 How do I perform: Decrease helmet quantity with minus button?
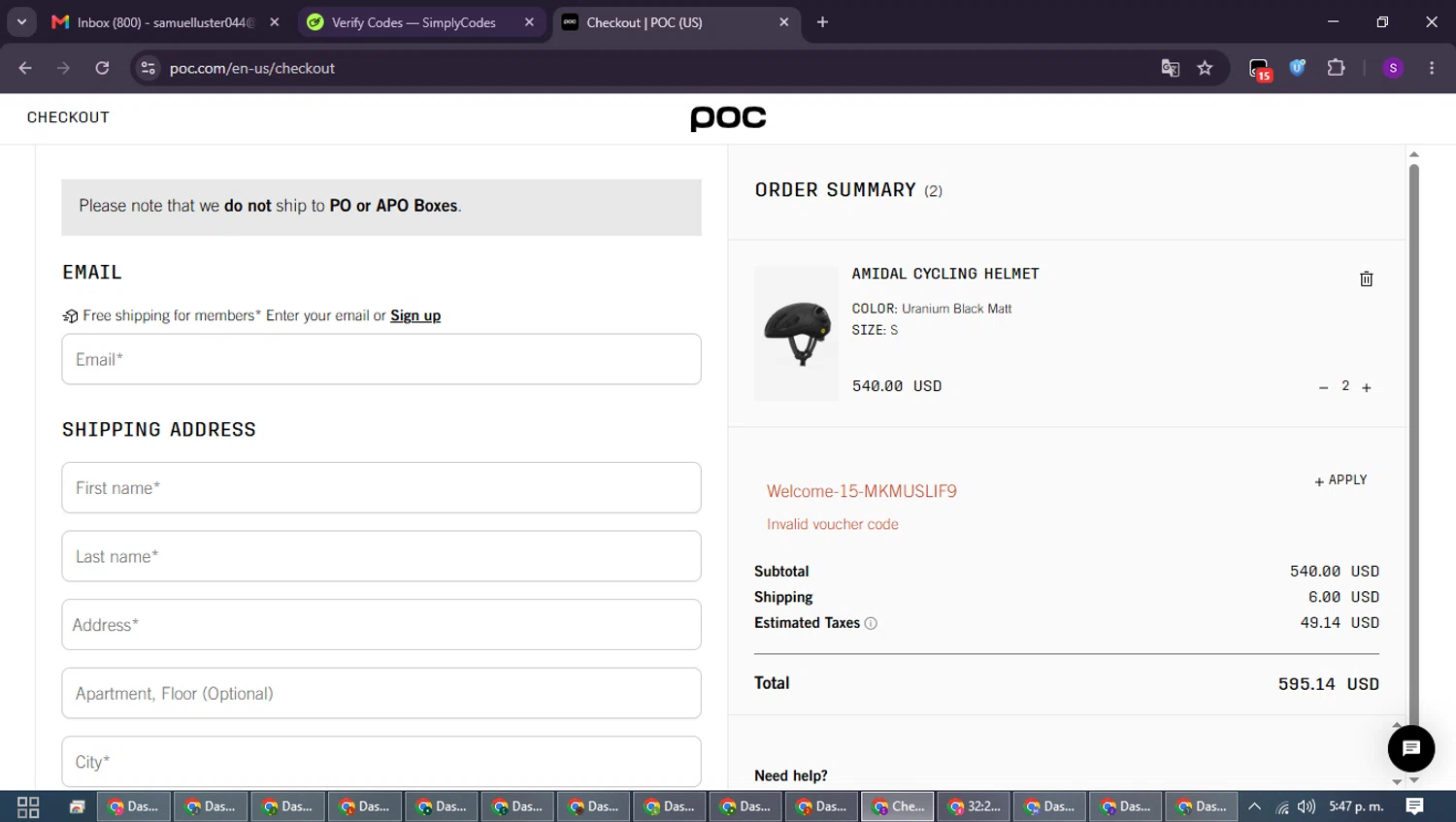click(1323, 387)
